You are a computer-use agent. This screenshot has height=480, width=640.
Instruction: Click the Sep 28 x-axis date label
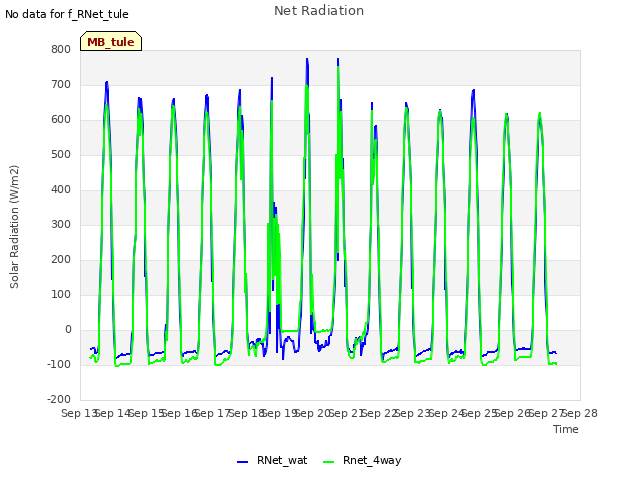(580, 413)
